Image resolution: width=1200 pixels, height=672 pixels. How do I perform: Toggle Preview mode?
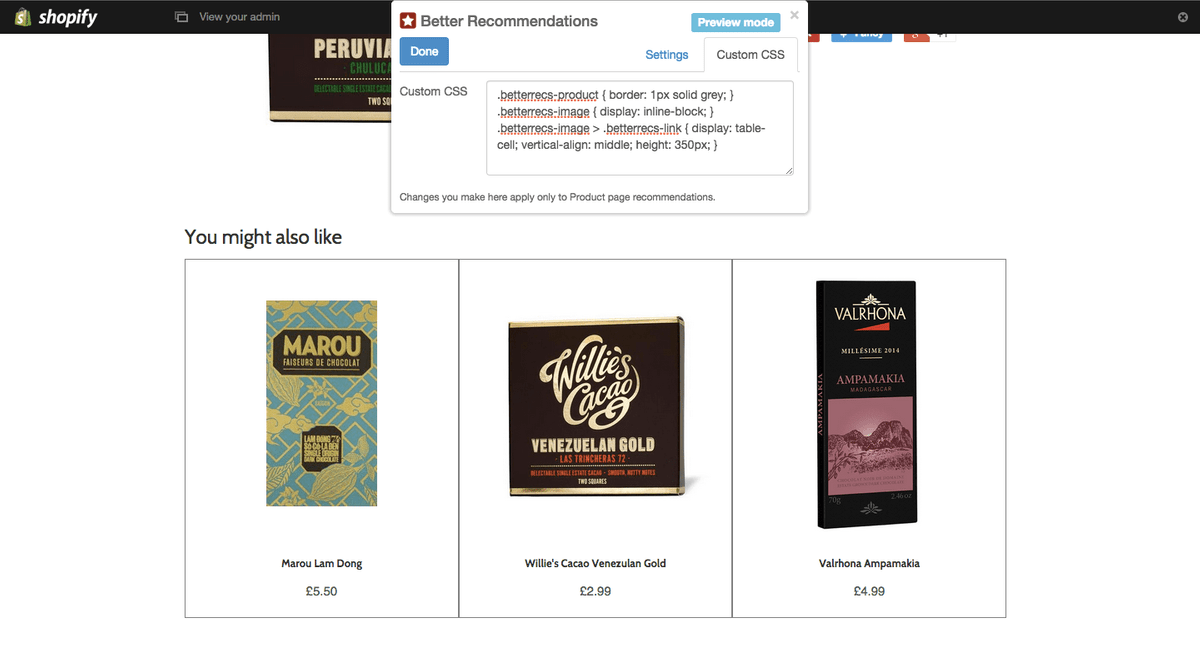tap(735, 22)
